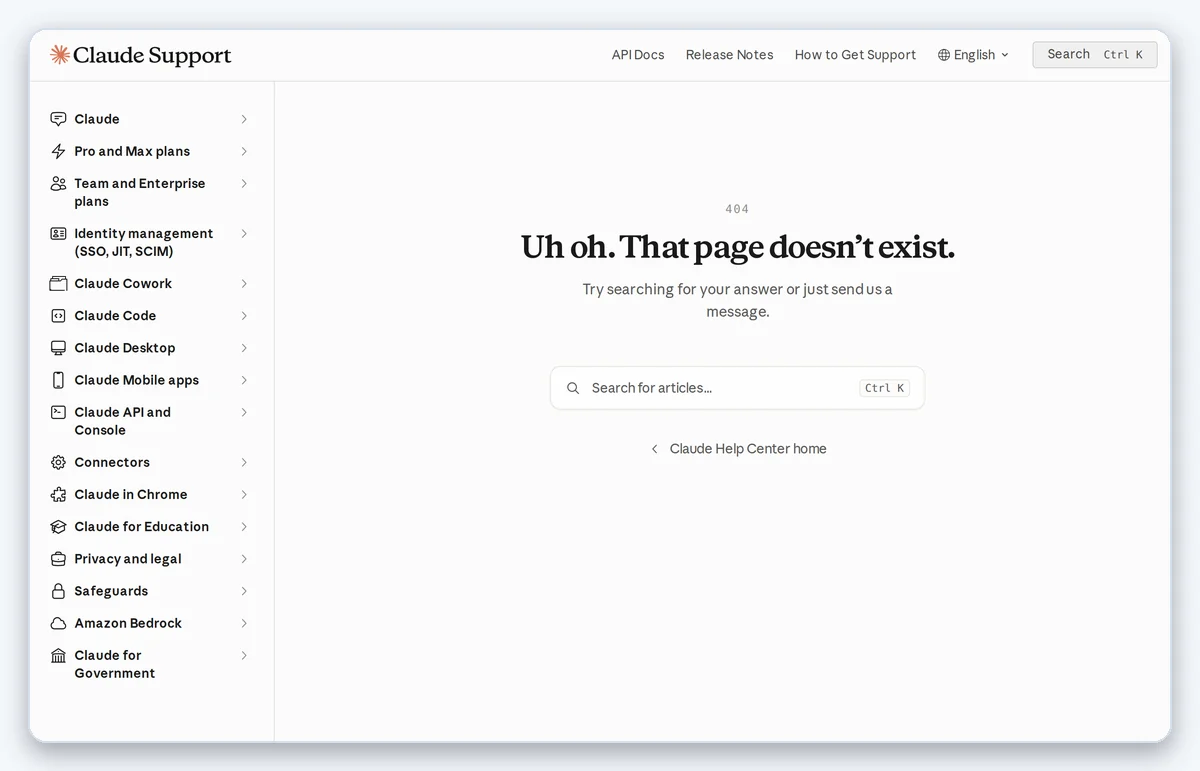The width and height of the screenshot is (1200, 771).
Task: Click the graduation cap icon for Claude for Education
Action: pyautogui.click(x=58, y=526)
